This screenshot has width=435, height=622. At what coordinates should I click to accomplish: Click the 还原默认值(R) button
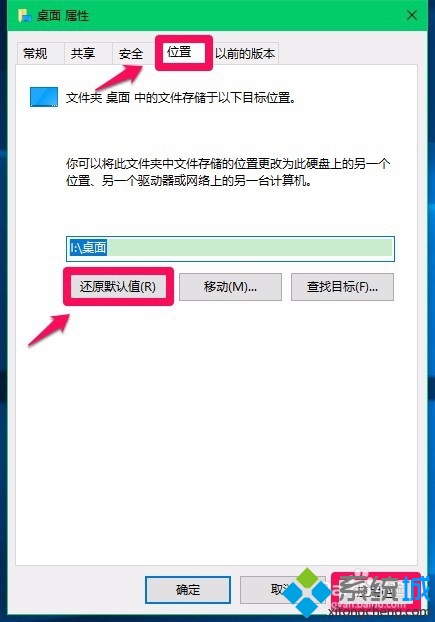(x=118, y=286)
